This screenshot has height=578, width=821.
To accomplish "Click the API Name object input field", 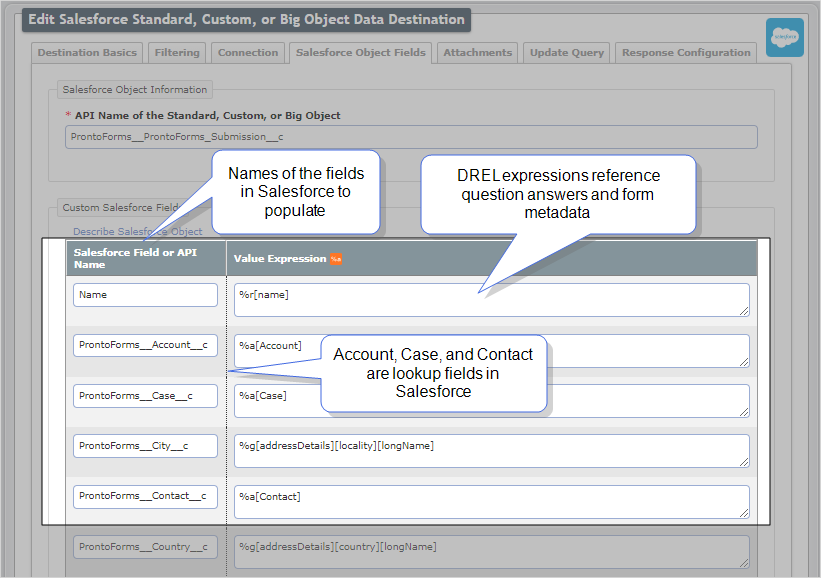I will pyautogui.click(x=411, y=137).
